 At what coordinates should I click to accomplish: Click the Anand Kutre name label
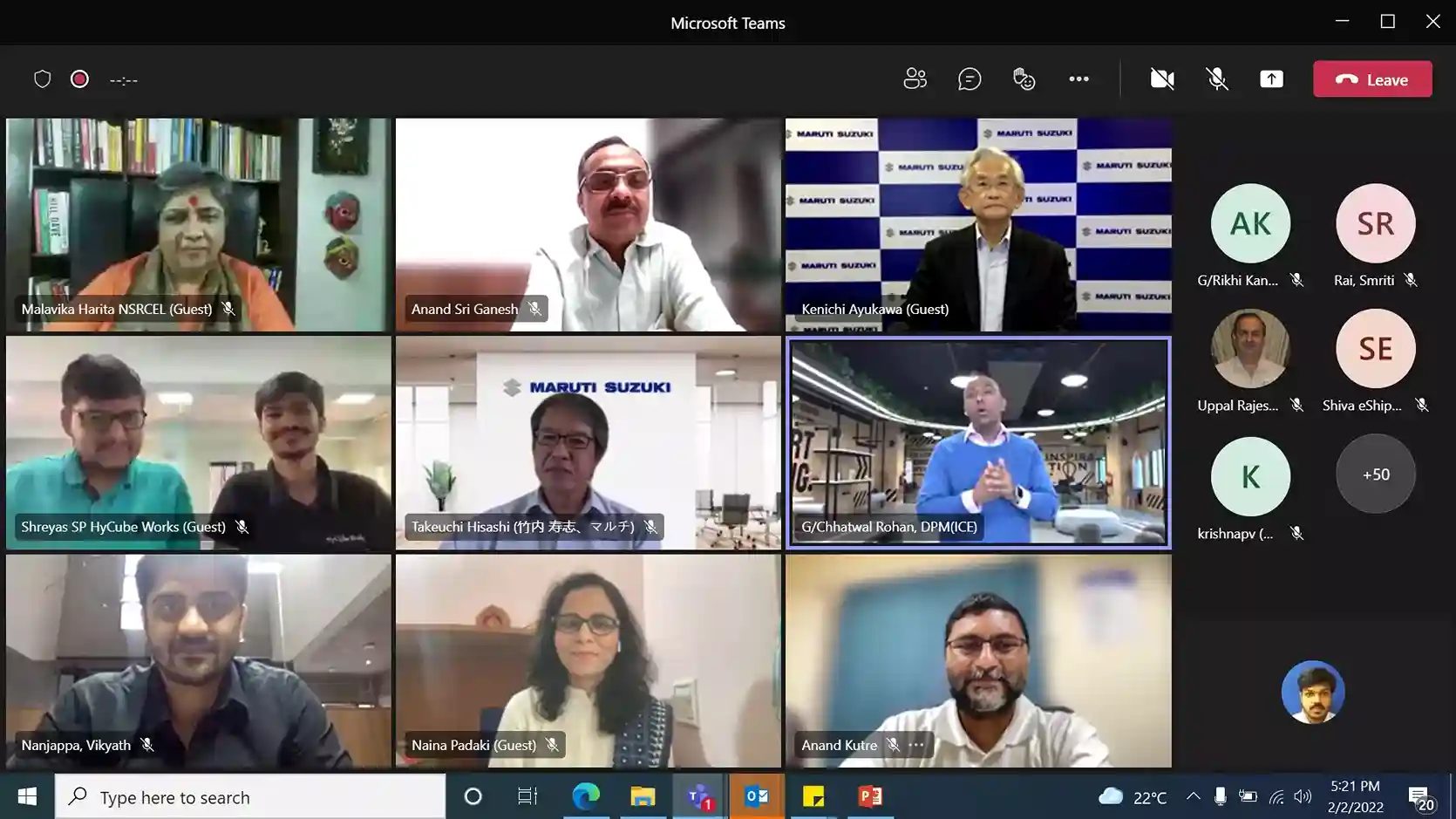coord(839,745)
